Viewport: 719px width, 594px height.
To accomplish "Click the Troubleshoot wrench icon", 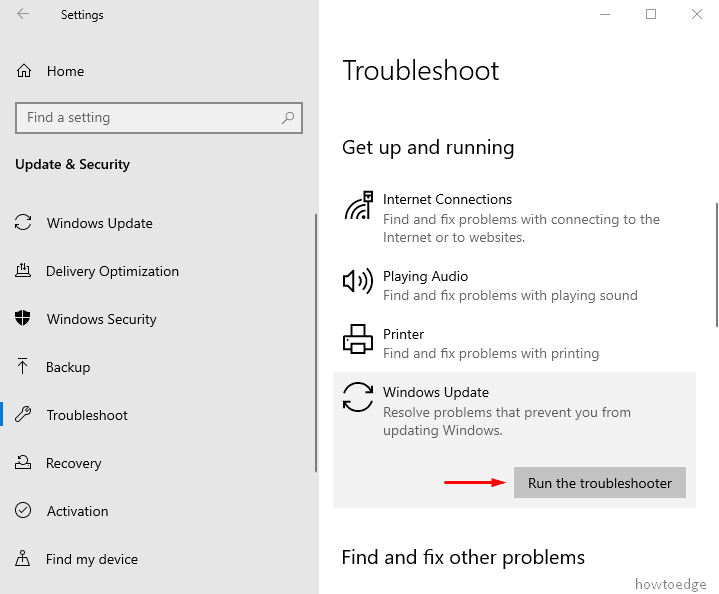I will (x=24, y=415).
